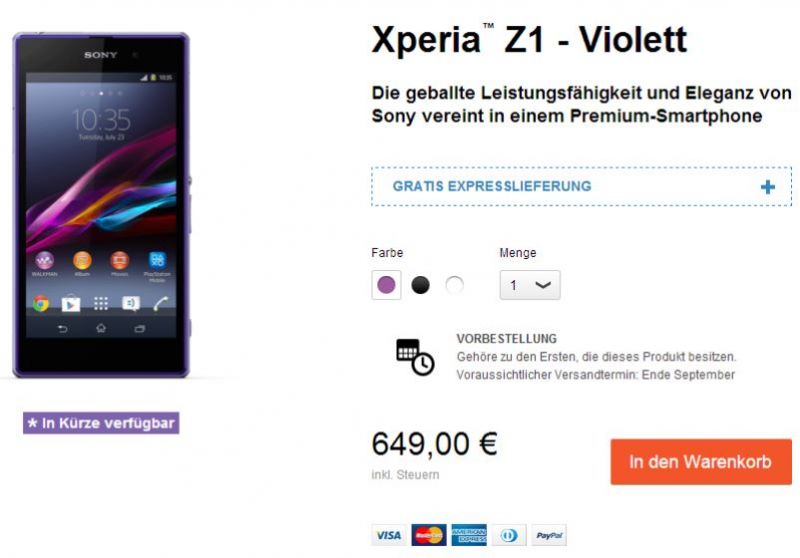Click the pre-order calendar clock icon
Viewport: 800px width, 558px height.
point(415,357)
